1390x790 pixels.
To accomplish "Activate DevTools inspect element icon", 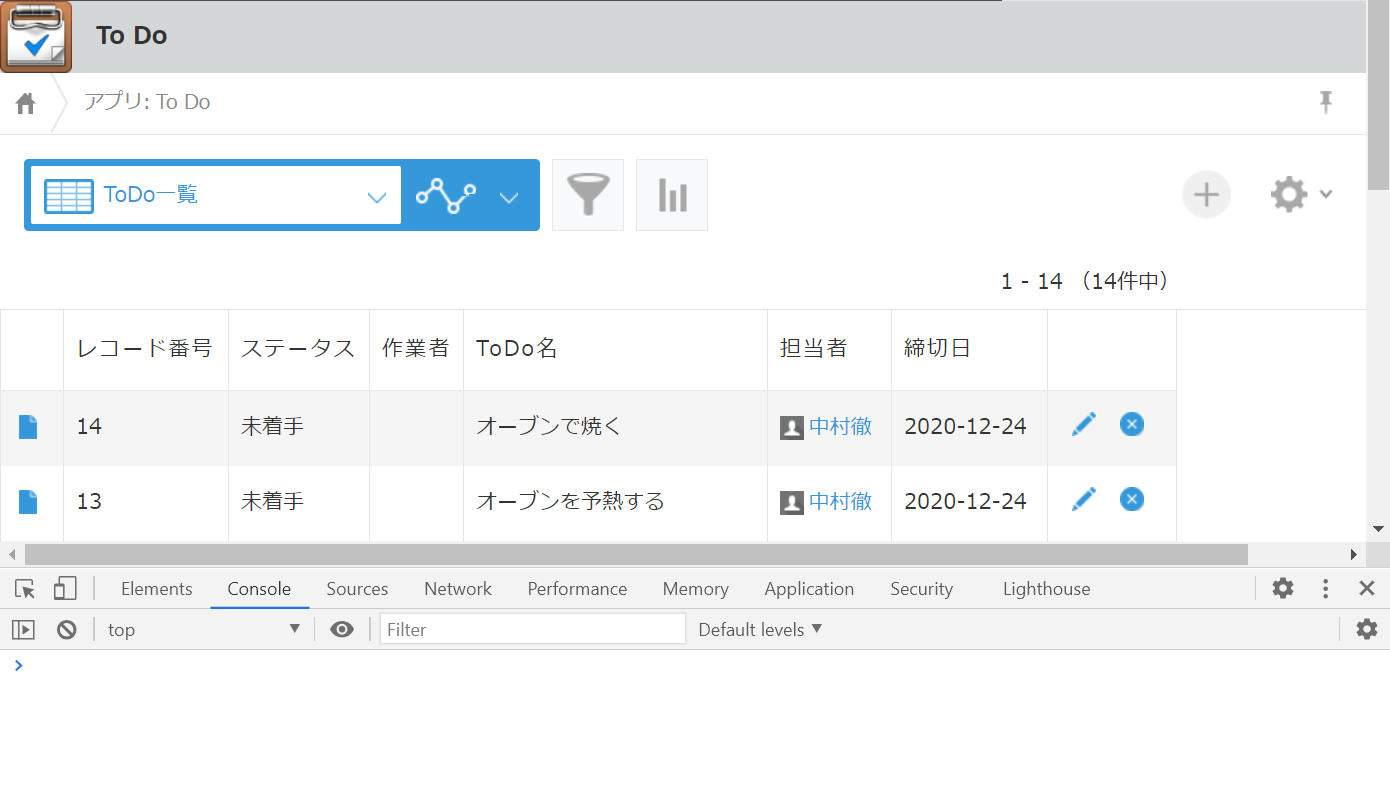I will point(26,589).
